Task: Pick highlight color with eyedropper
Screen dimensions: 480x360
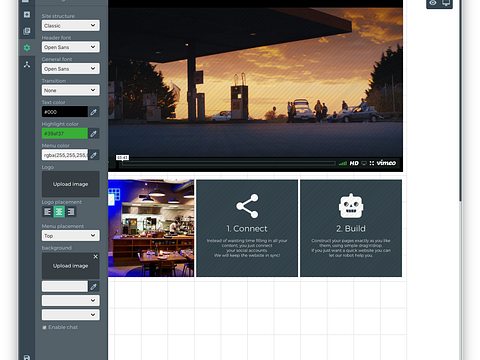Action: 94,134
